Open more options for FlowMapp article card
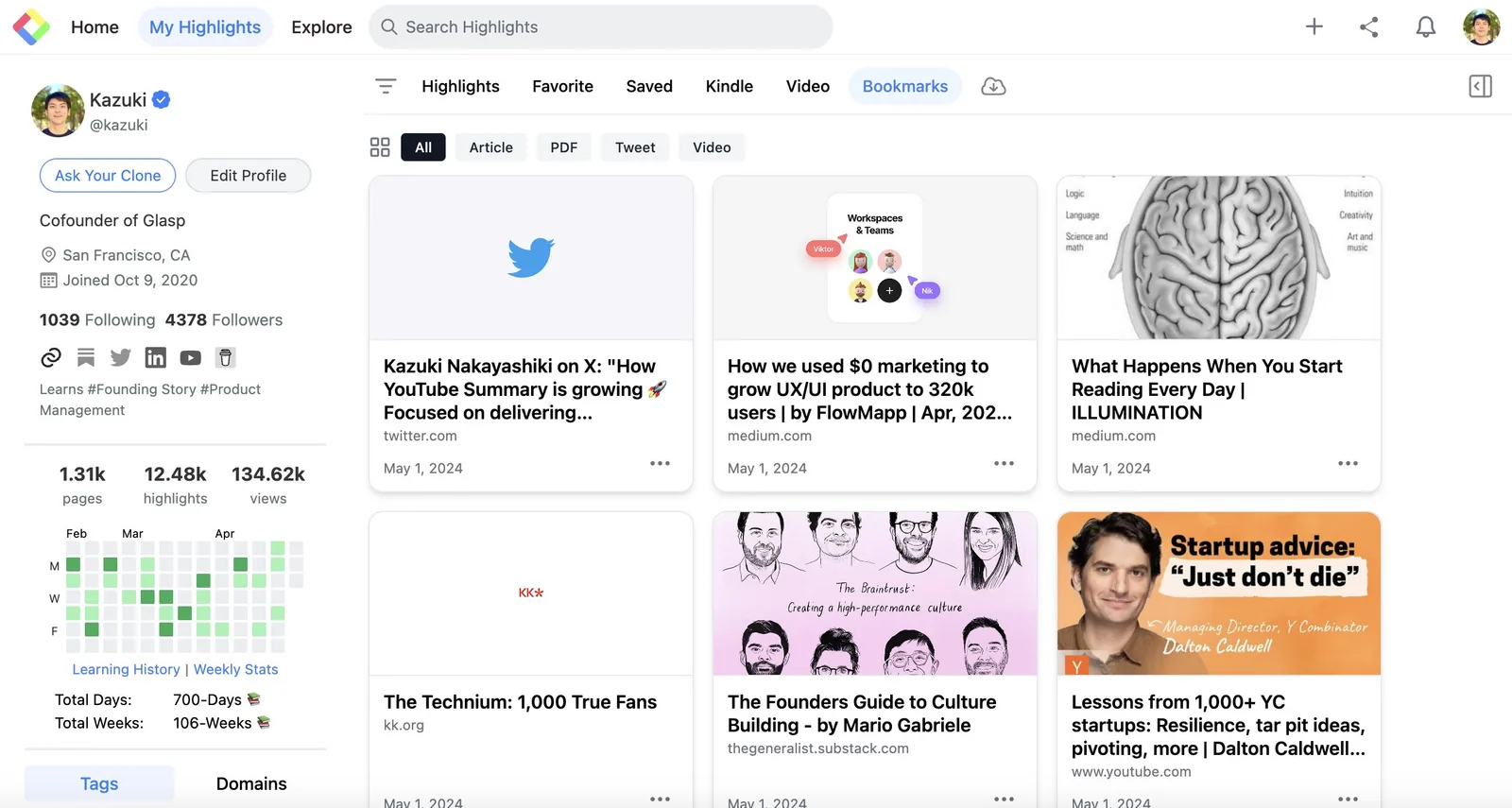The width and height of the screenshot is (1512, 808). [x=1004, y=463]
